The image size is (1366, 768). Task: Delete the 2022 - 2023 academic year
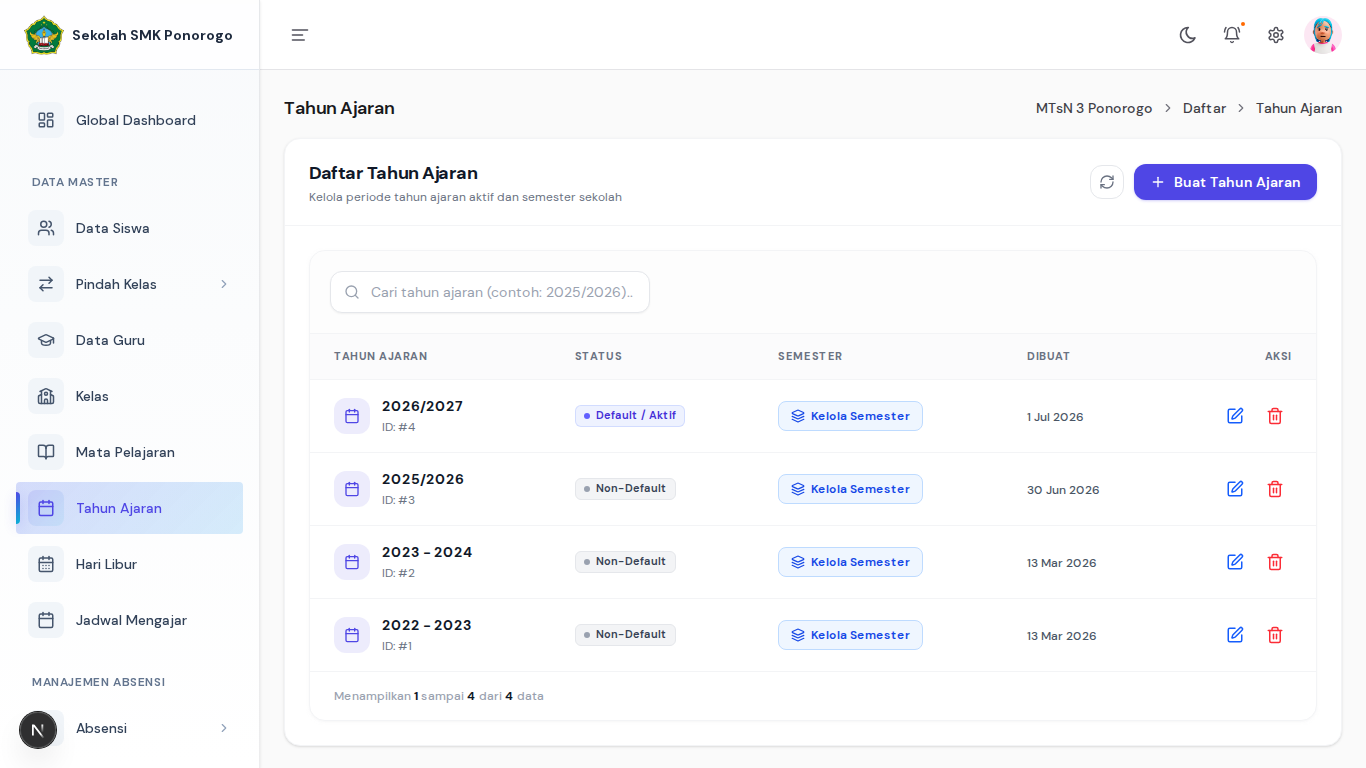coord(1275,635)
